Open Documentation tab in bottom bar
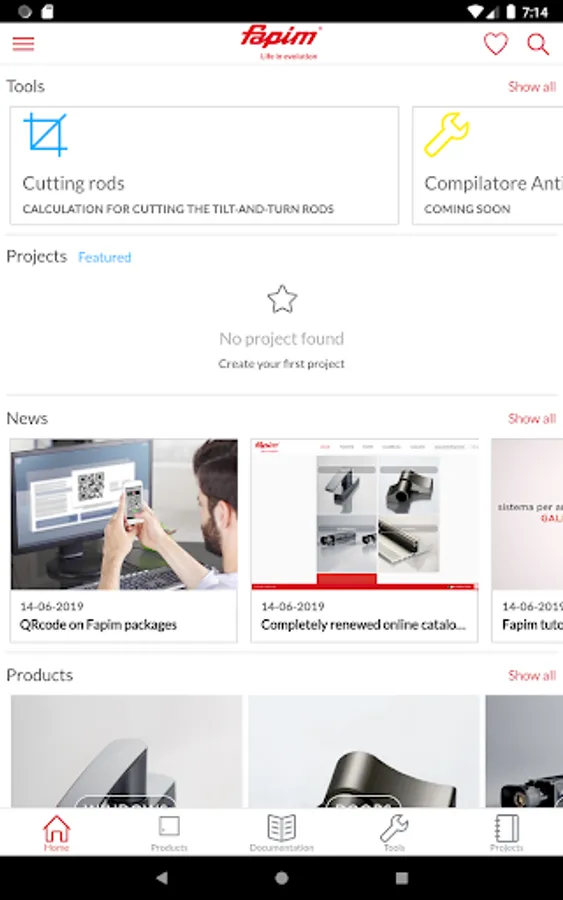The height and width of the screenshot is (900, 563). pyautogui.click(x=282, y=832)
